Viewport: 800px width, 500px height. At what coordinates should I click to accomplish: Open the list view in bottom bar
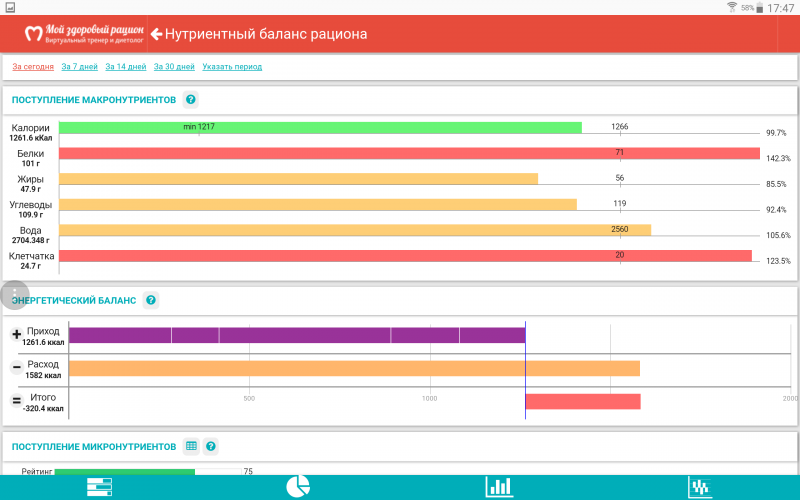(100, 487)
